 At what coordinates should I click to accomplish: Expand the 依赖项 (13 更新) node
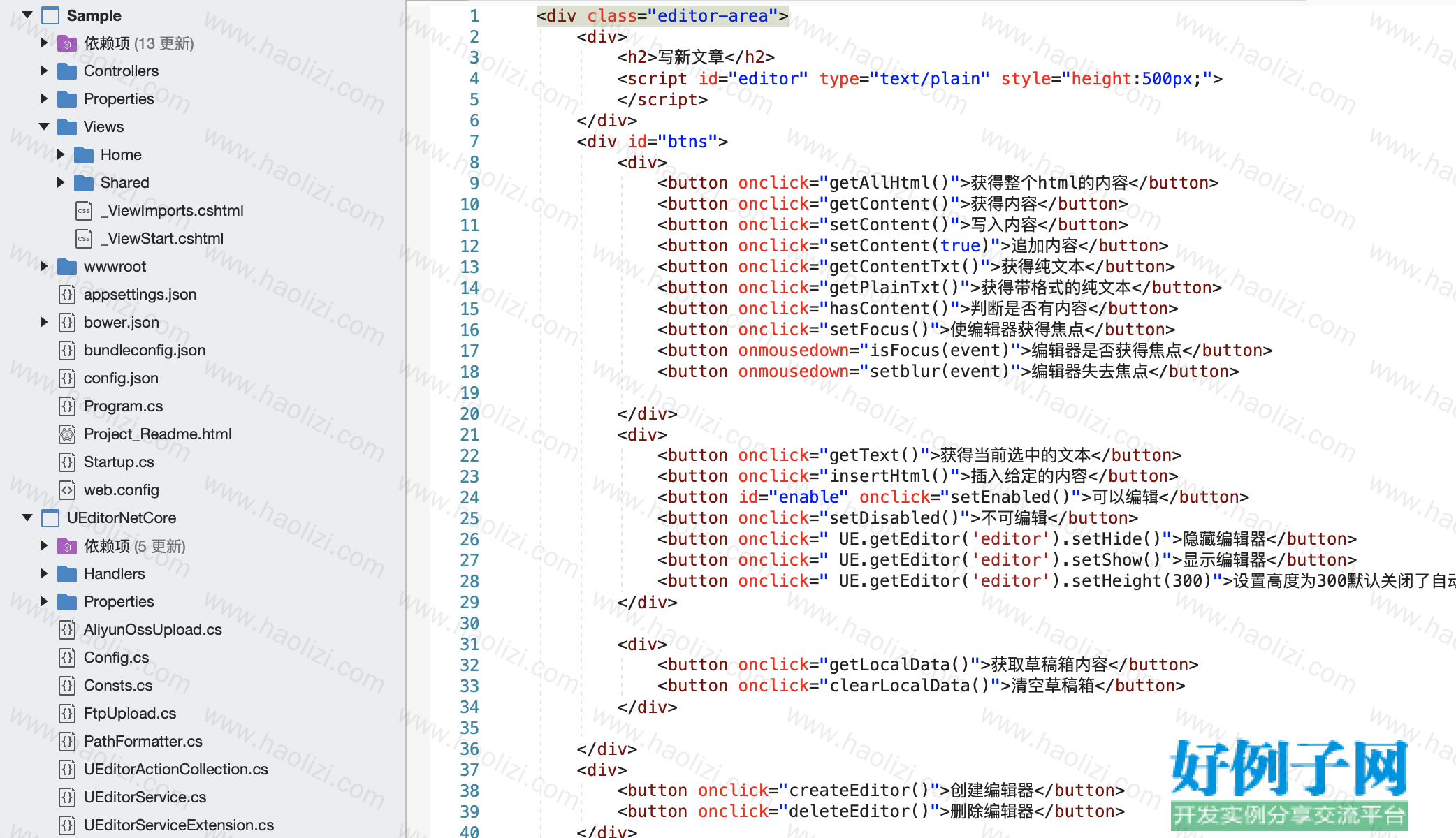tap(44, 43)
